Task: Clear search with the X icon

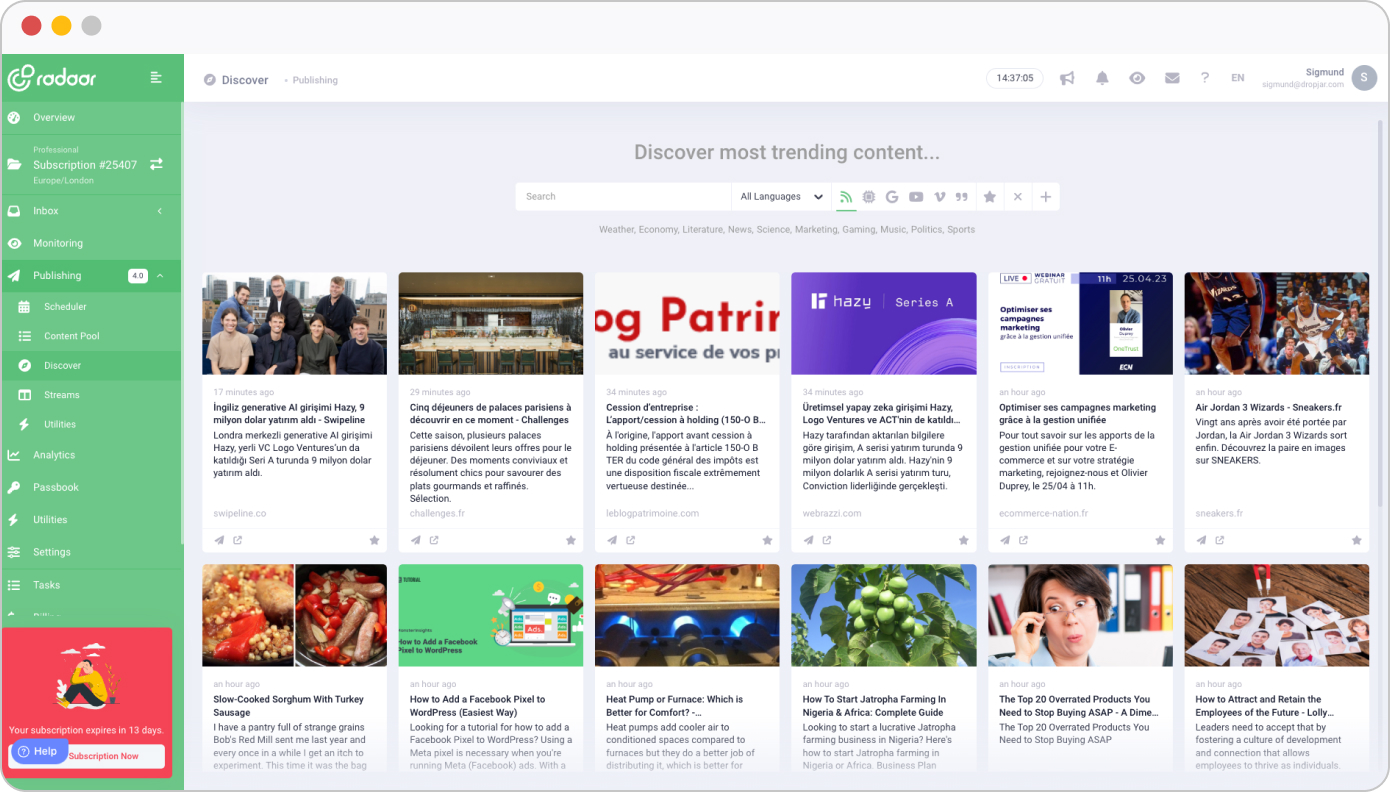Action: (1017, 197)
